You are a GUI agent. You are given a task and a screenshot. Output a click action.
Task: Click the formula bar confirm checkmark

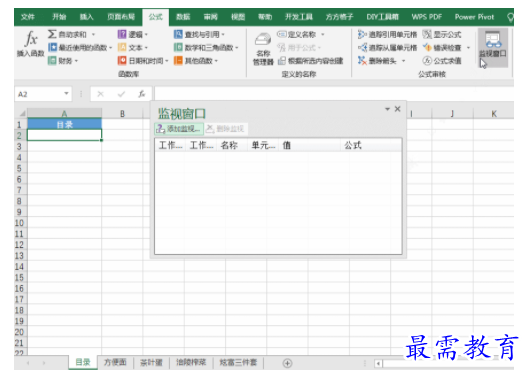(x=121, y=94)
